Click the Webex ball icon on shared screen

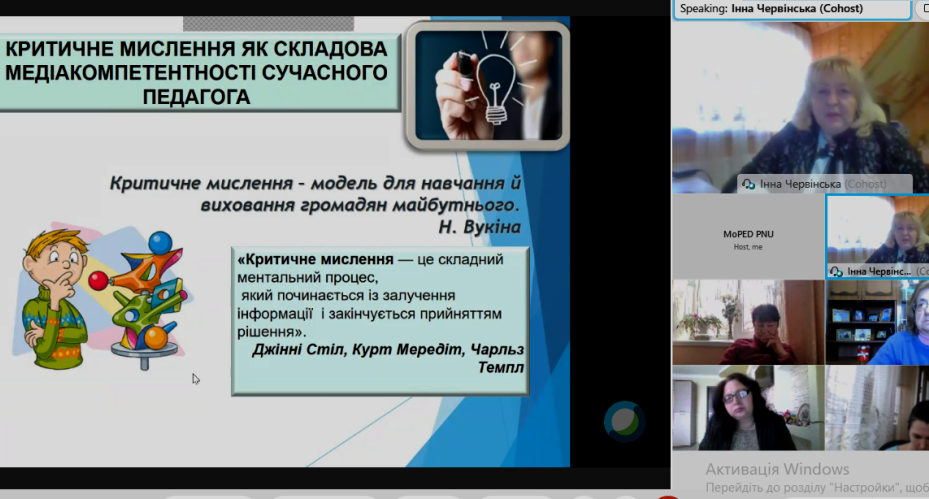coord(624,420)
